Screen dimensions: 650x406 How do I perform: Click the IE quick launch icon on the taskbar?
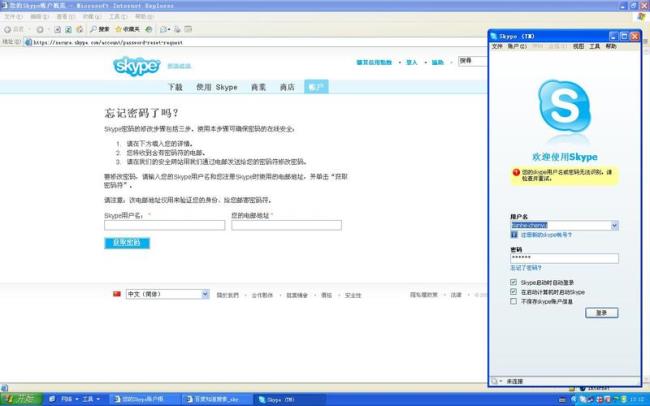tap(52, 399)
